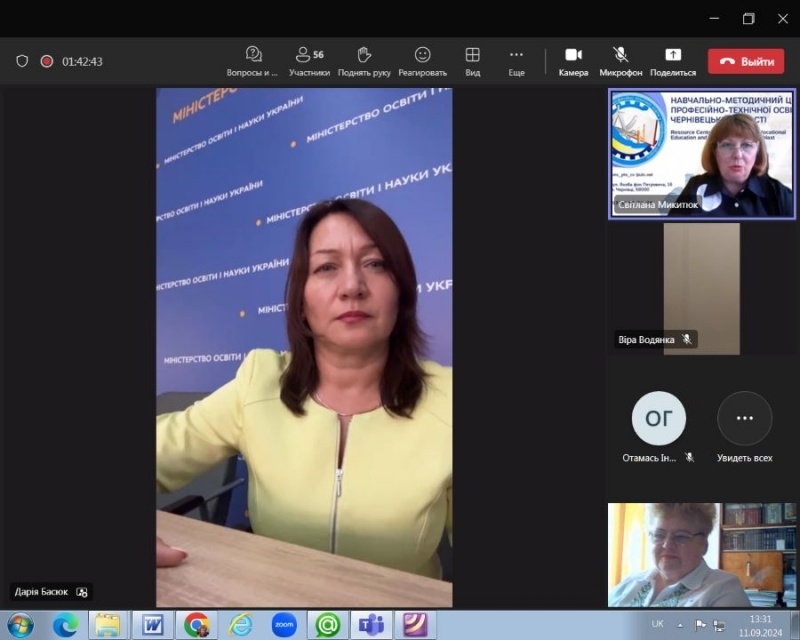This screenshot has width=800, height=640.
Task: Unmute the microphone (Микрофон)
Action: click(x=620, y=60)
